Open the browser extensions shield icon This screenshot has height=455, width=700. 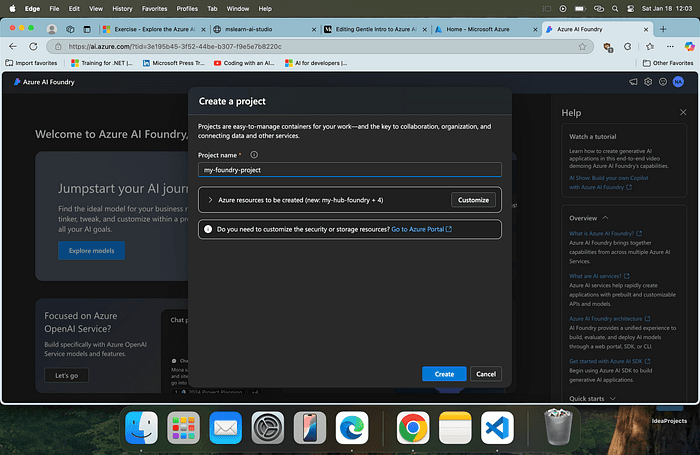pyautogui.click(x=608, y=47)
